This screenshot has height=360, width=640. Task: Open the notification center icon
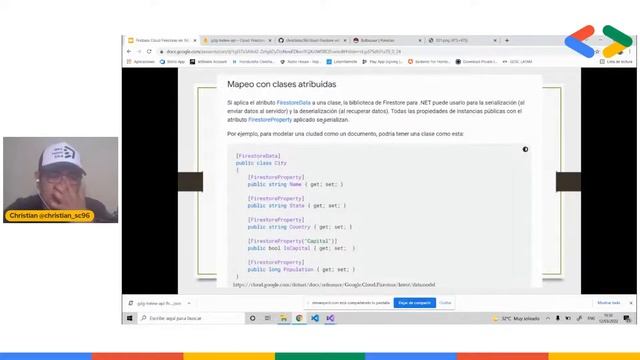[627, 318]
